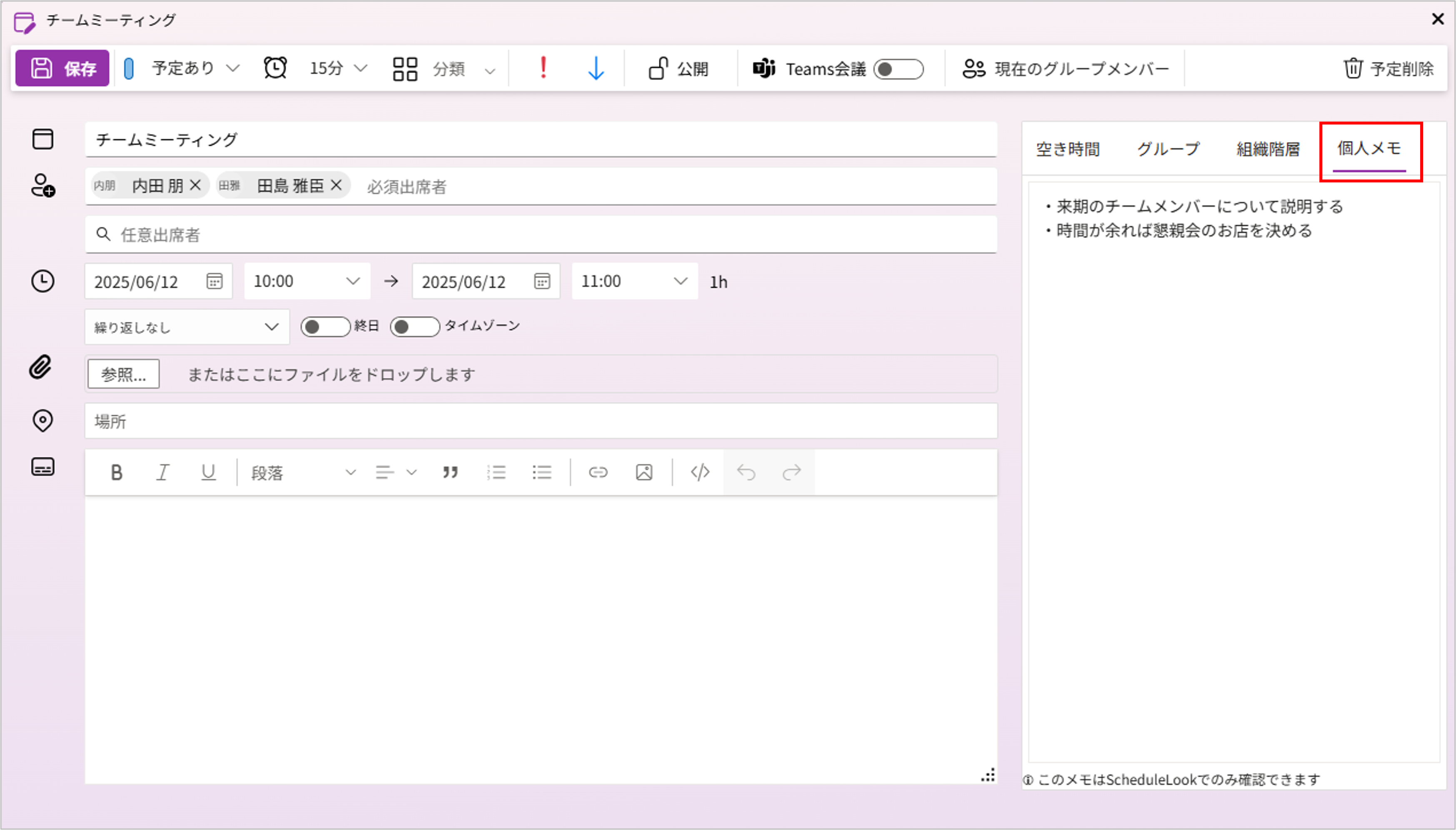Open the 繰り返しなし recurrence dropdown
This screenshot has height=830, width=1456.
point(187,327)
